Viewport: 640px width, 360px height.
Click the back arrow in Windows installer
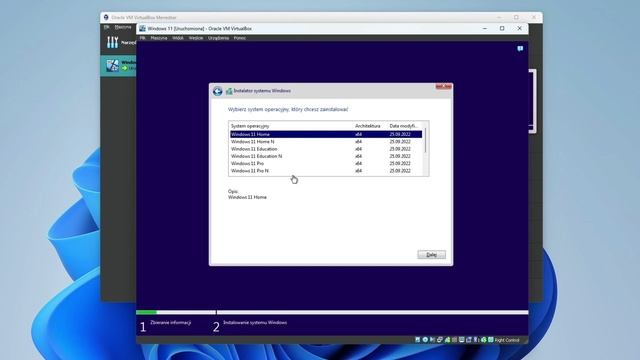[x=218, y=91]
